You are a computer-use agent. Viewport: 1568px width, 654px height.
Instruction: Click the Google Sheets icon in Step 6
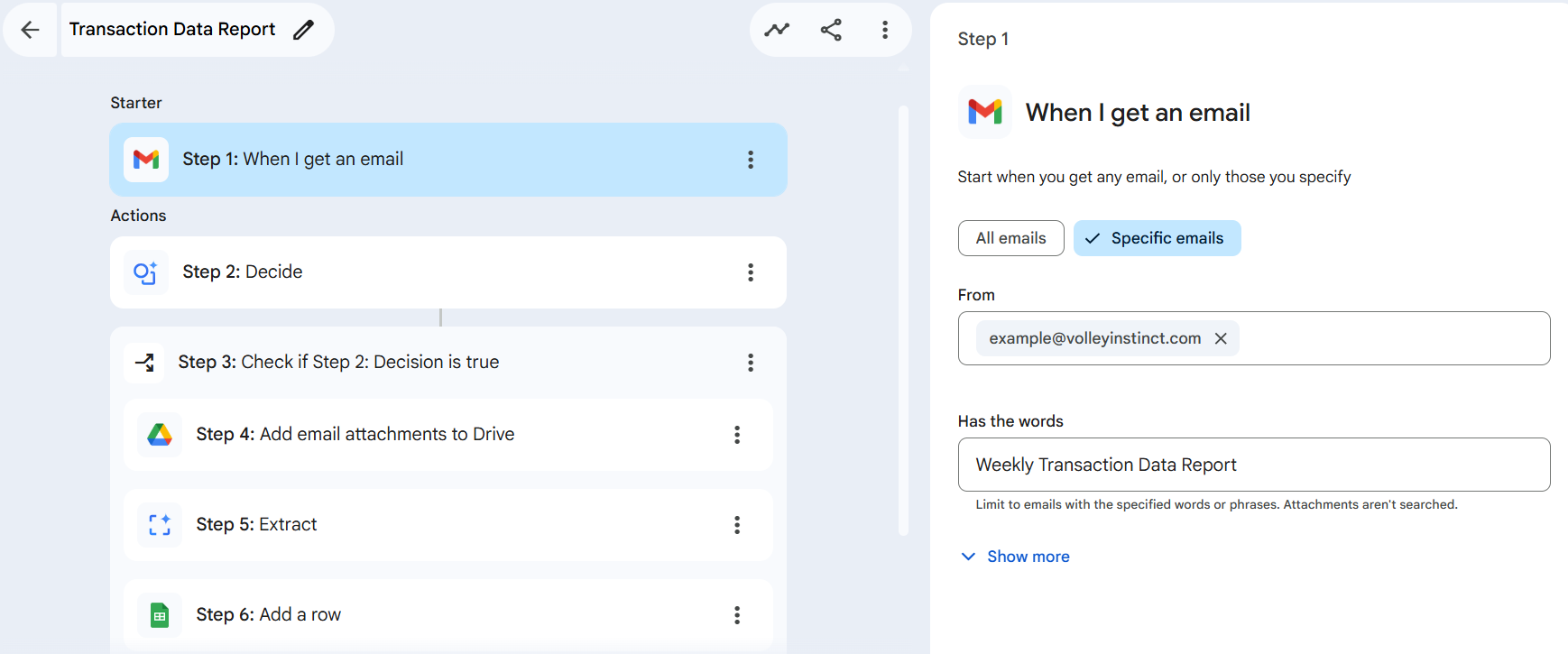(160, 615)
